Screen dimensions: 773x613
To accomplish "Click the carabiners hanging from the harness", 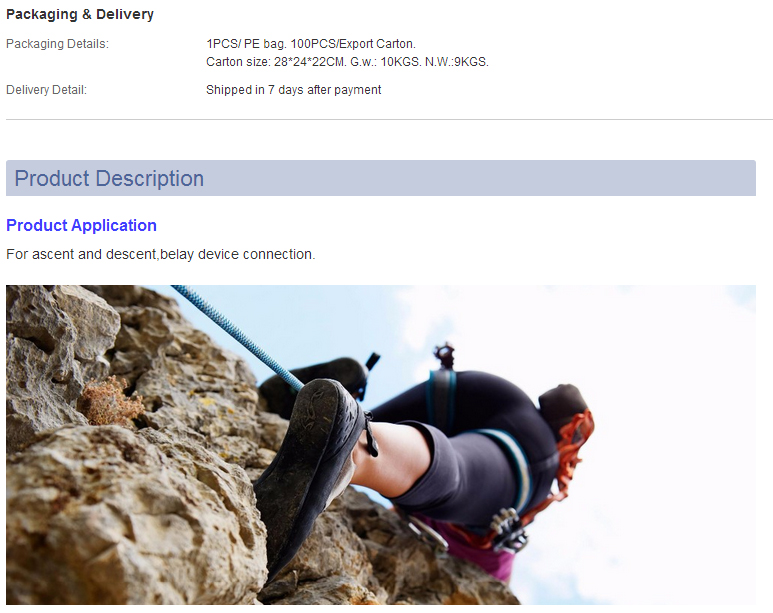I will pos(508,530).
